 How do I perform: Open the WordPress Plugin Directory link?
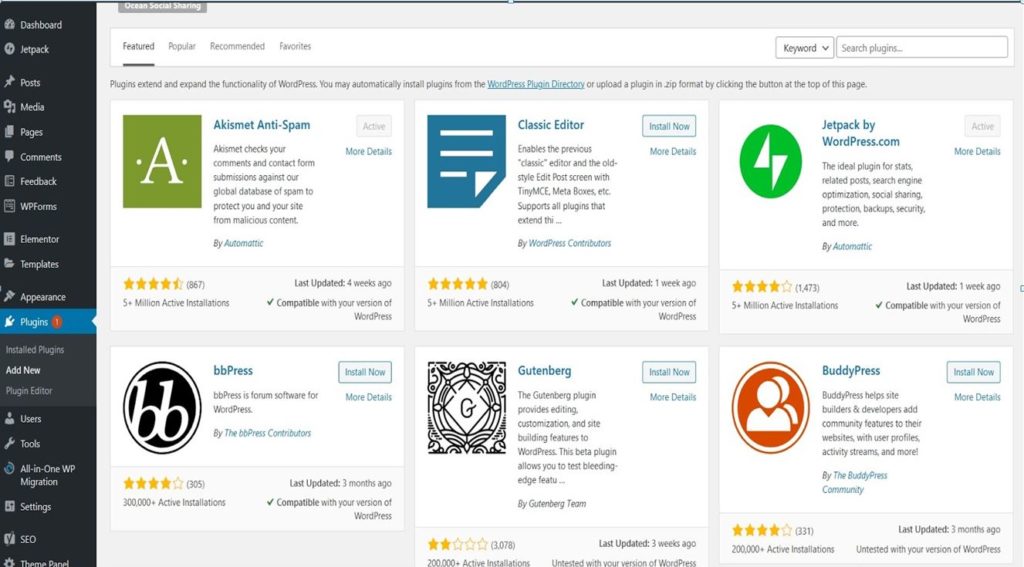tap(536, 84)
